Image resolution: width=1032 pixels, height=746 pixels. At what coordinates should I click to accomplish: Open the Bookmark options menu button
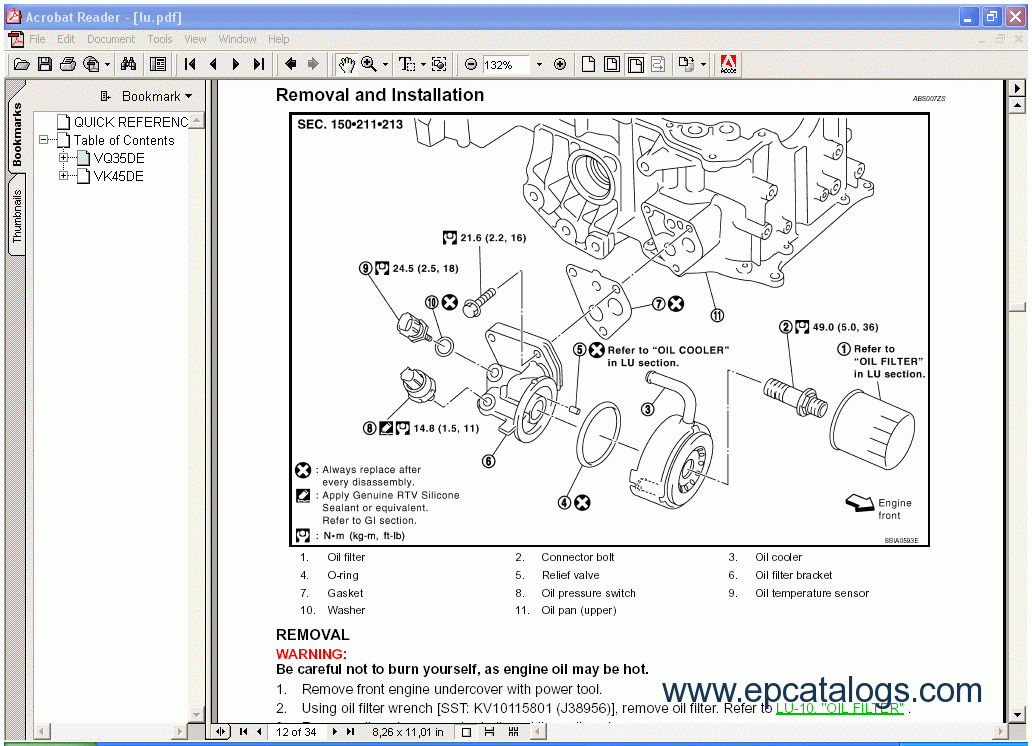[x=147, y=96]
